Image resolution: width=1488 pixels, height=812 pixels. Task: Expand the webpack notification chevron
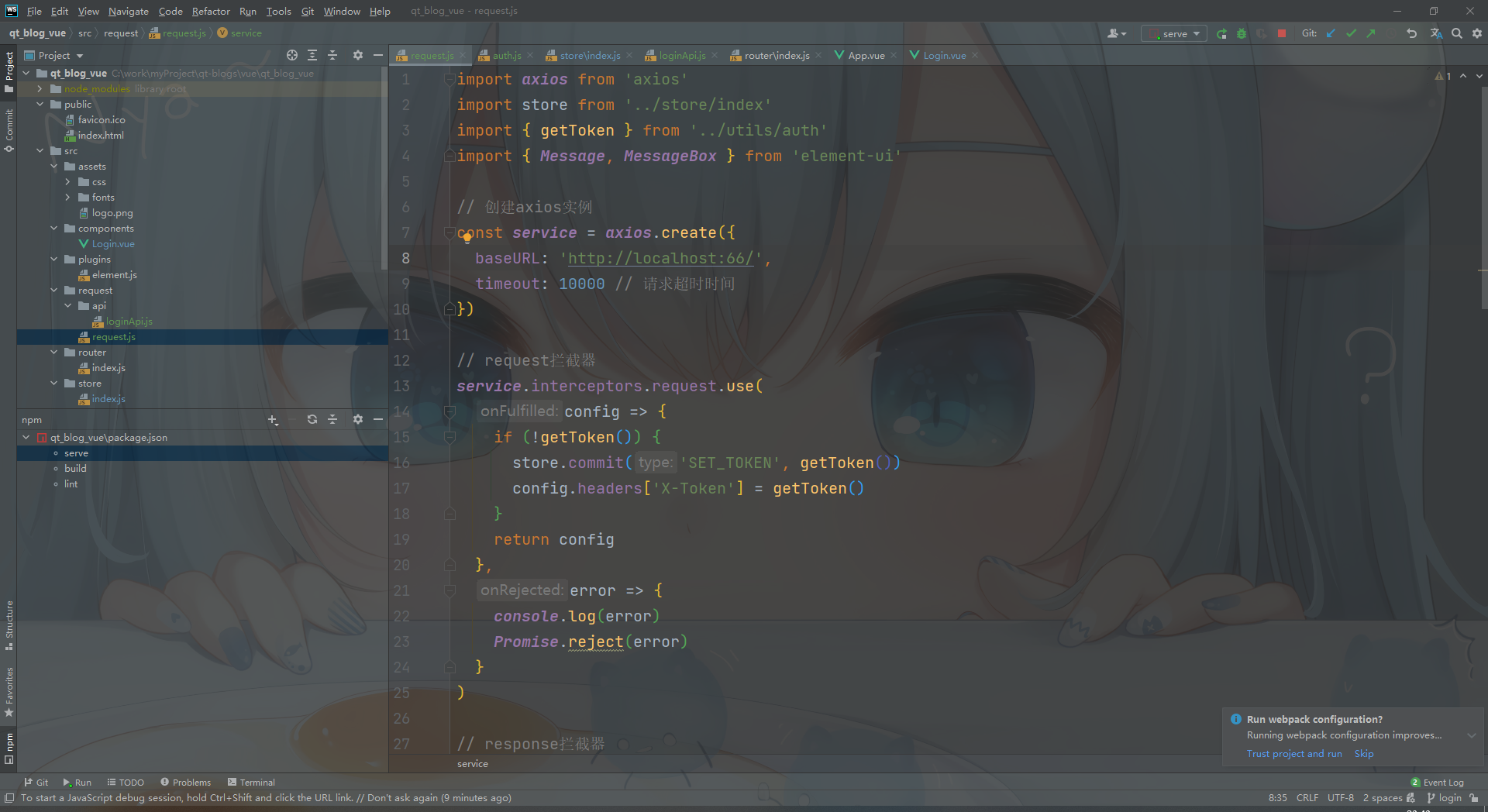click(x=1471, y=735)
